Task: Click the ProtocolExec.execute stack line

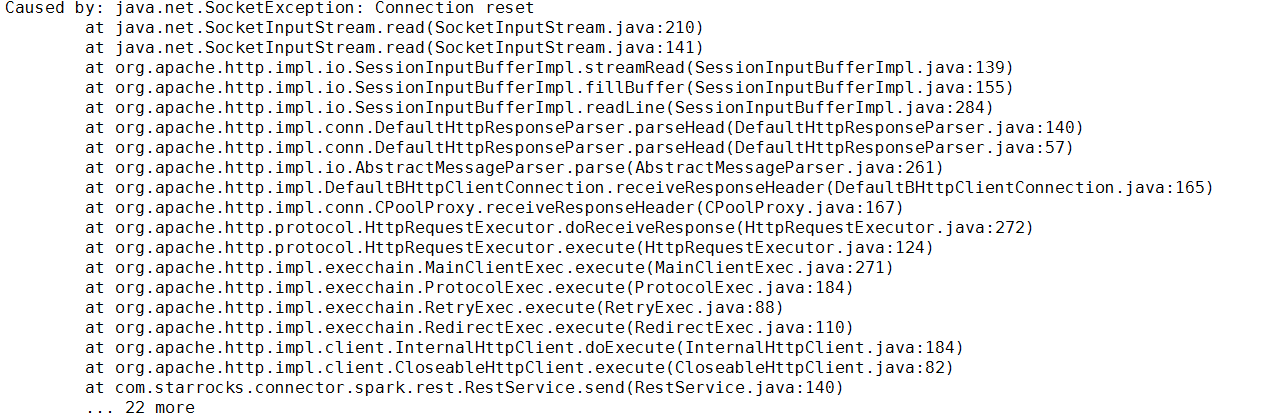Action: 469,287
